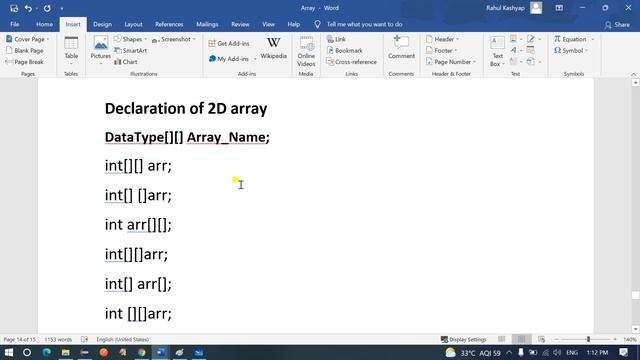The image size is (640, 360).
Task: Open Ribbon Display Options
Action: pyautogui.click(x=559, y=8)
